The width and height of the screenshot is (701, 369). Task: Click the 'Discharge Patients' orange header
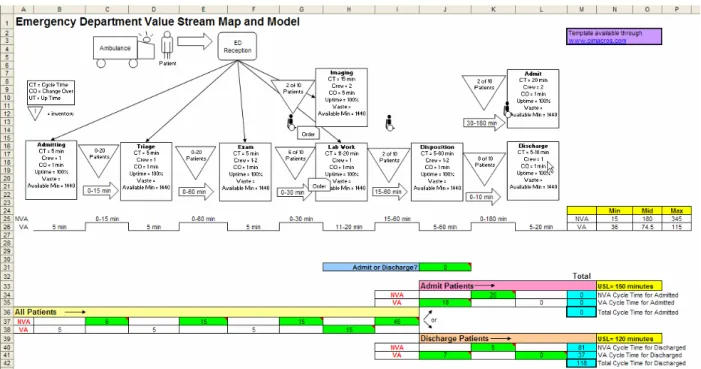coord(508,339)
